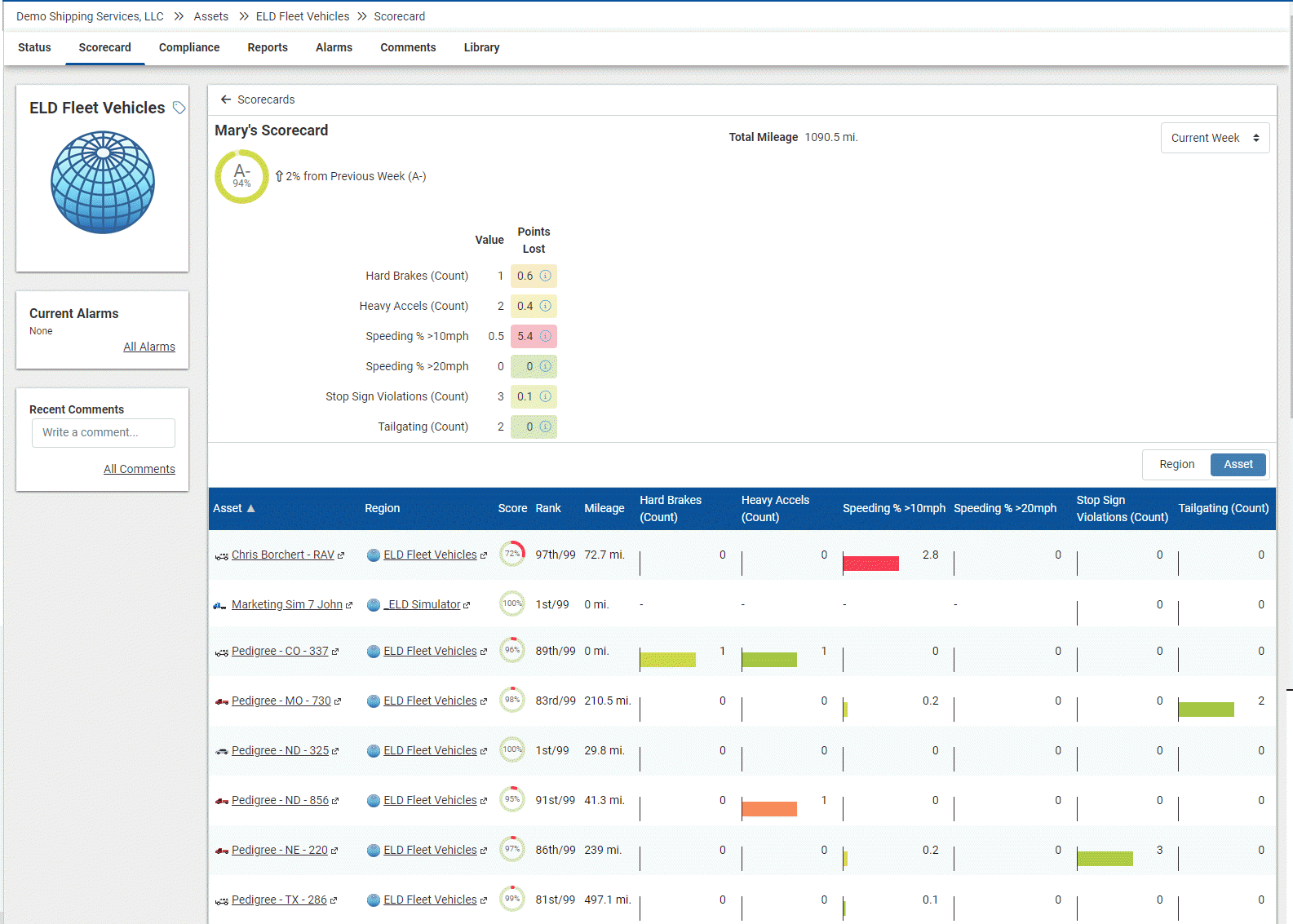Switch to the Alarms tab

[x=334, y=47]
